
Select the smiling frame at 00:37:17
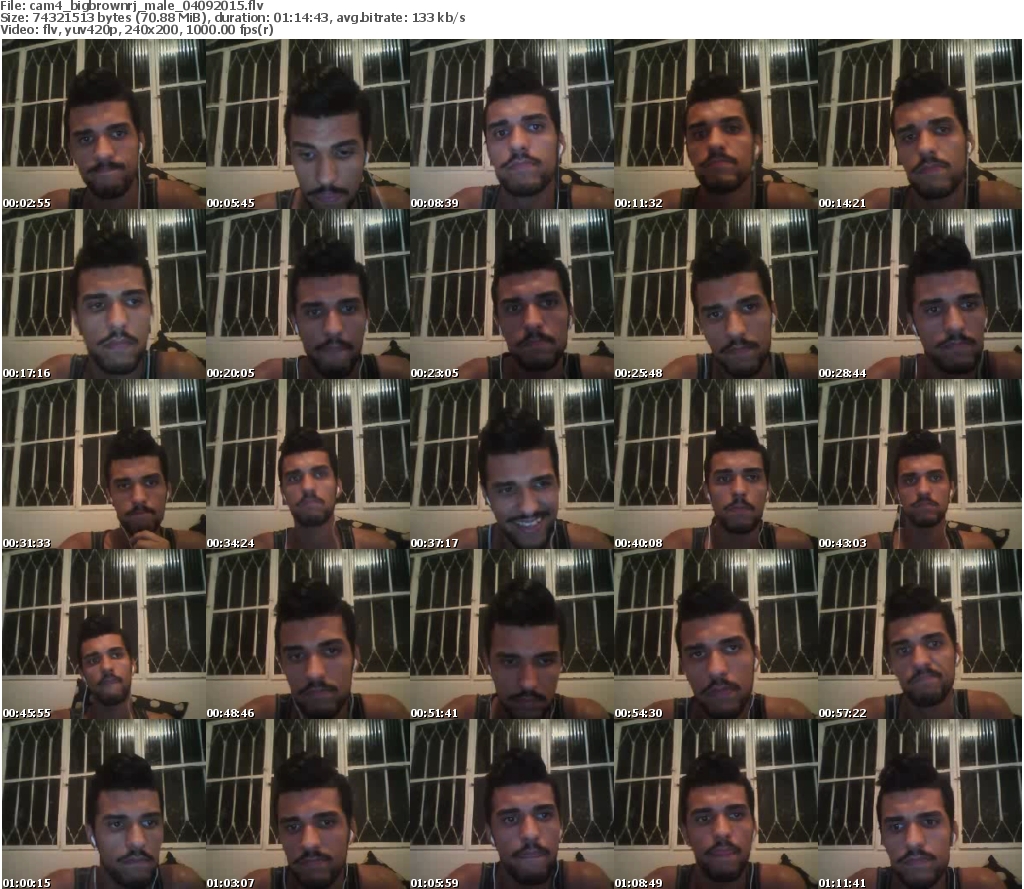coord(512,464)
